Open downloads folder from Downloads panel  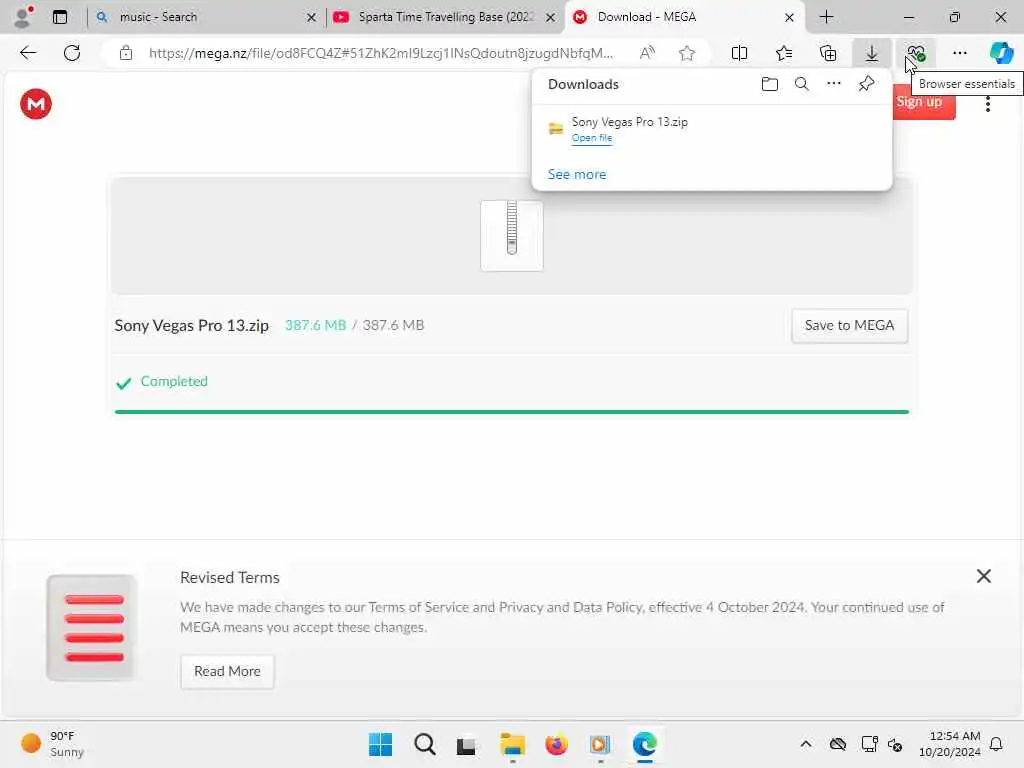tap(769, 84)
